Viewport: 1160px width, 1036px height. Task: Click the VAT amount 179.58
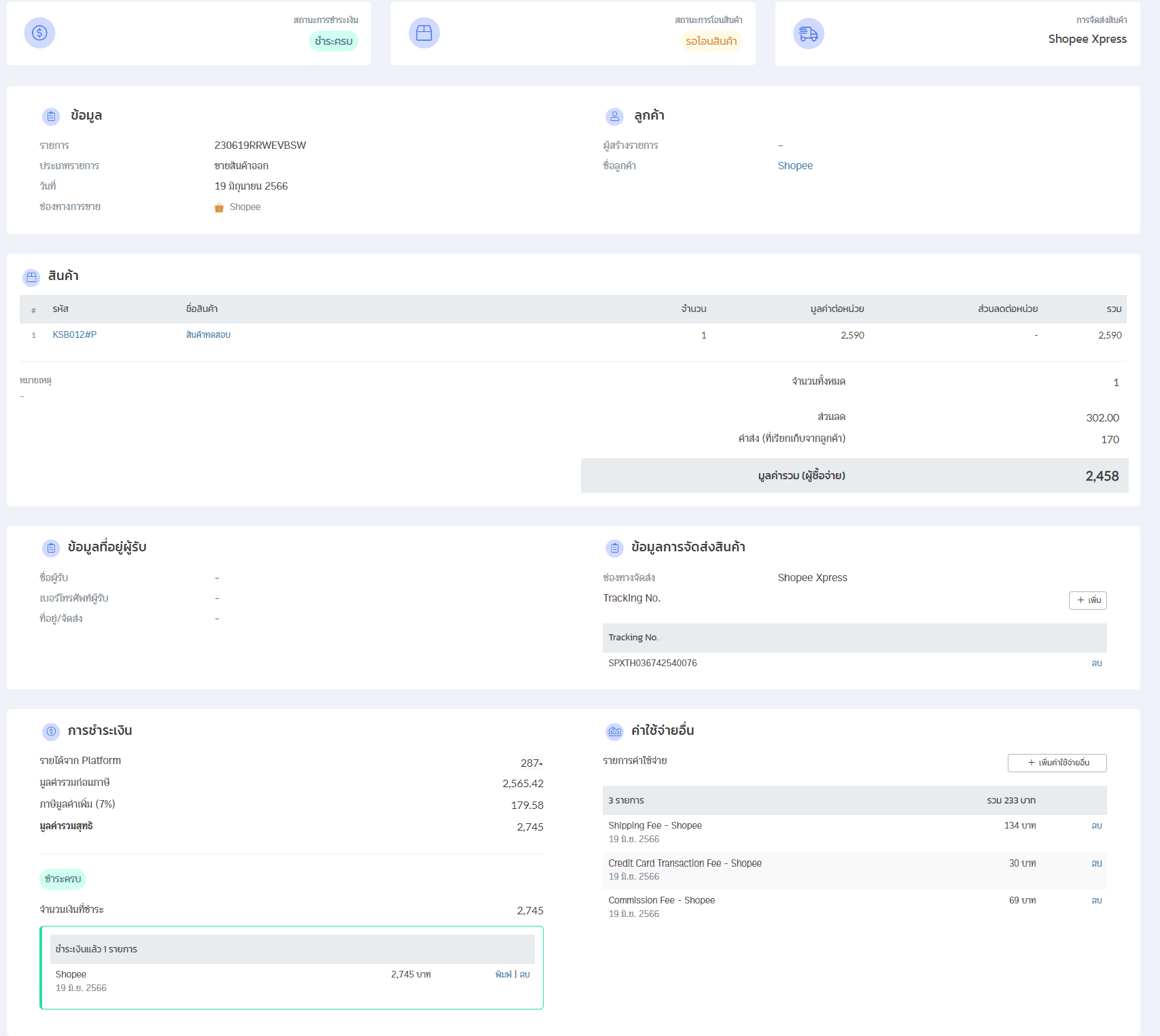(x=527, y=806)
